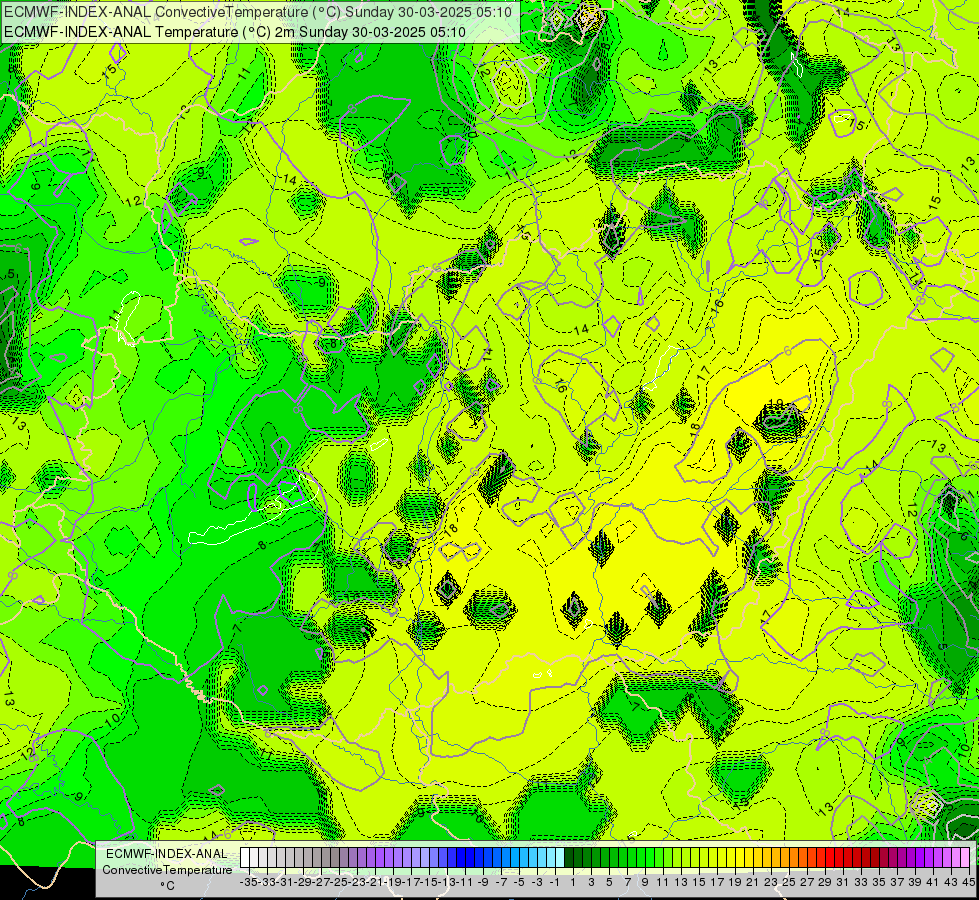This screenshot has width=979, height=900.
Task: Select the ConvectiveTemperature label in the legend
Action: coord(167,869)
